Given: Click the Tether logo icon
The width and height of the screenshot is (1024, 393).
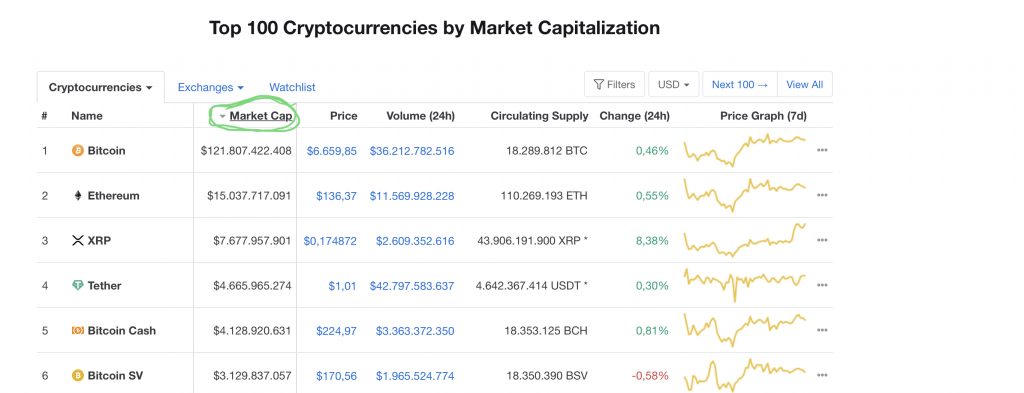Looking at the screenshot, I should tap(78, 285).
